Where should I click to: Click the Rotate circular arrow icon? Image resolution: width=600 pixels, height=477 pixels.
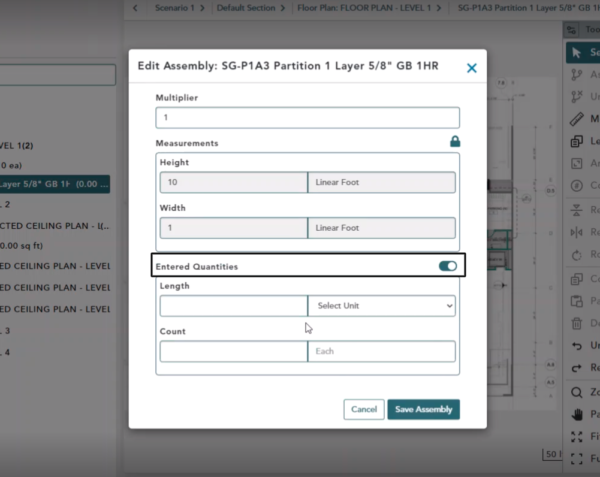click(x=576, y=254)
